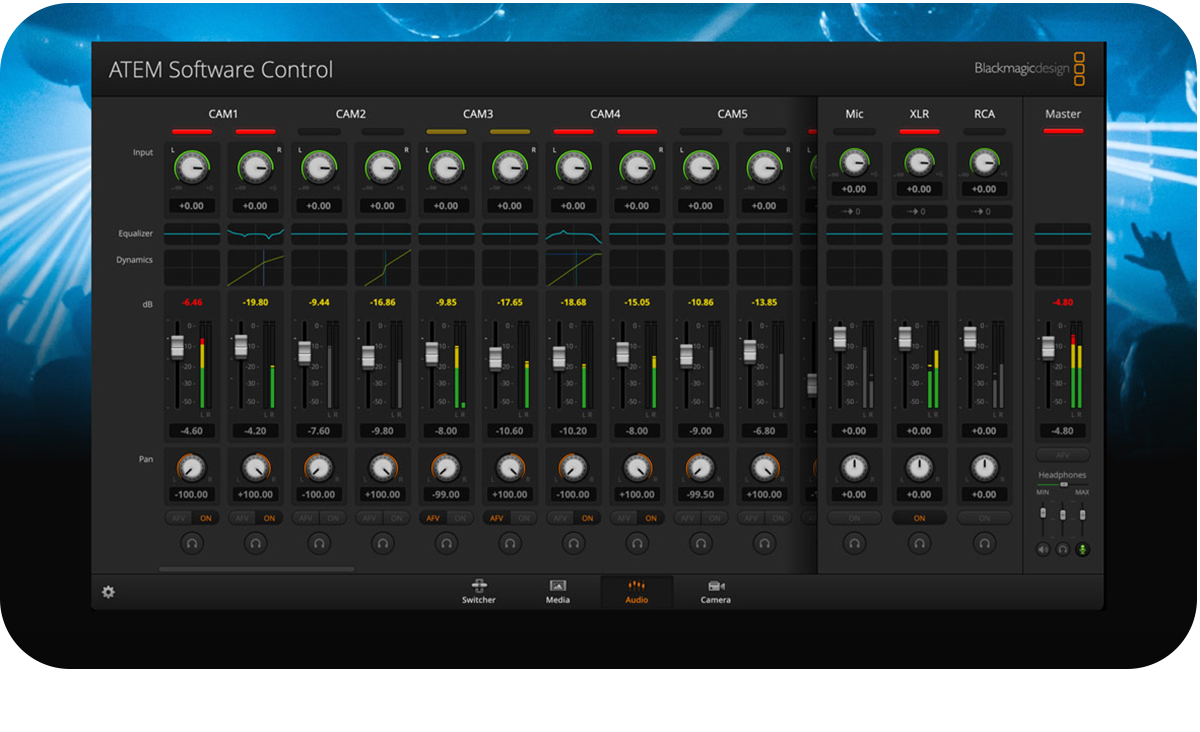
Task: Disable AFV on CAM3 right channel
Action: click(x=497, y=518)
